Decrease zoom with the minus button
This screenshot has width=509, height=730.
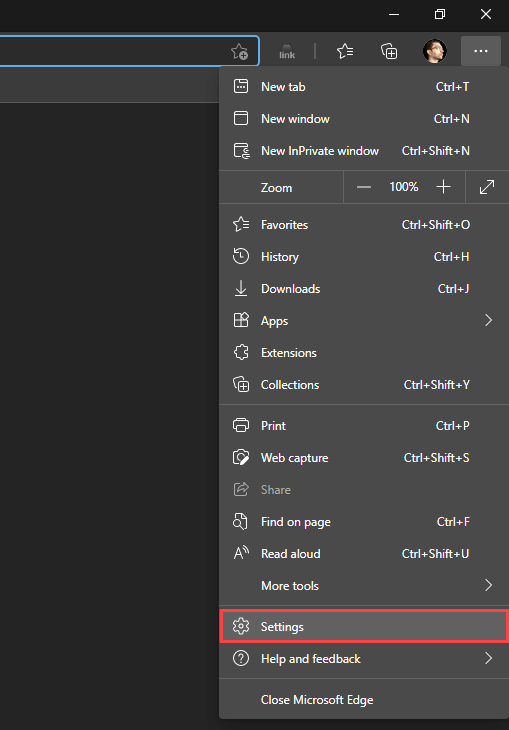(x=364, y=187)
